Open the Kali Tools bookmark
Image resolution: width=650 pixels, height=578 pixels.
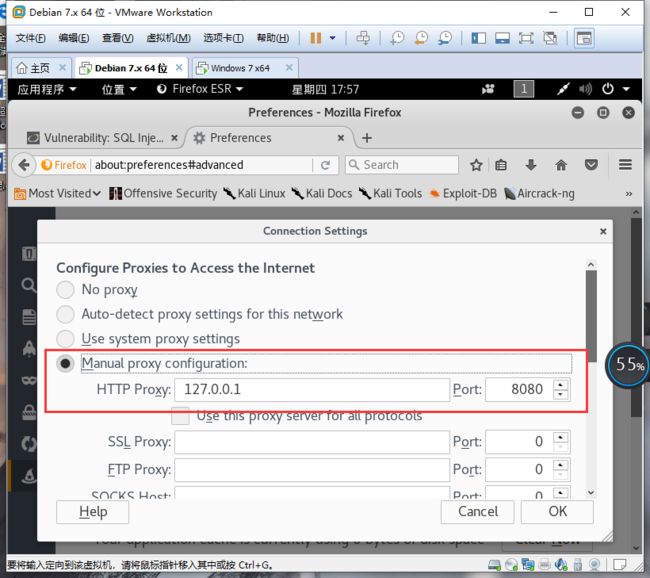[390, 194]
